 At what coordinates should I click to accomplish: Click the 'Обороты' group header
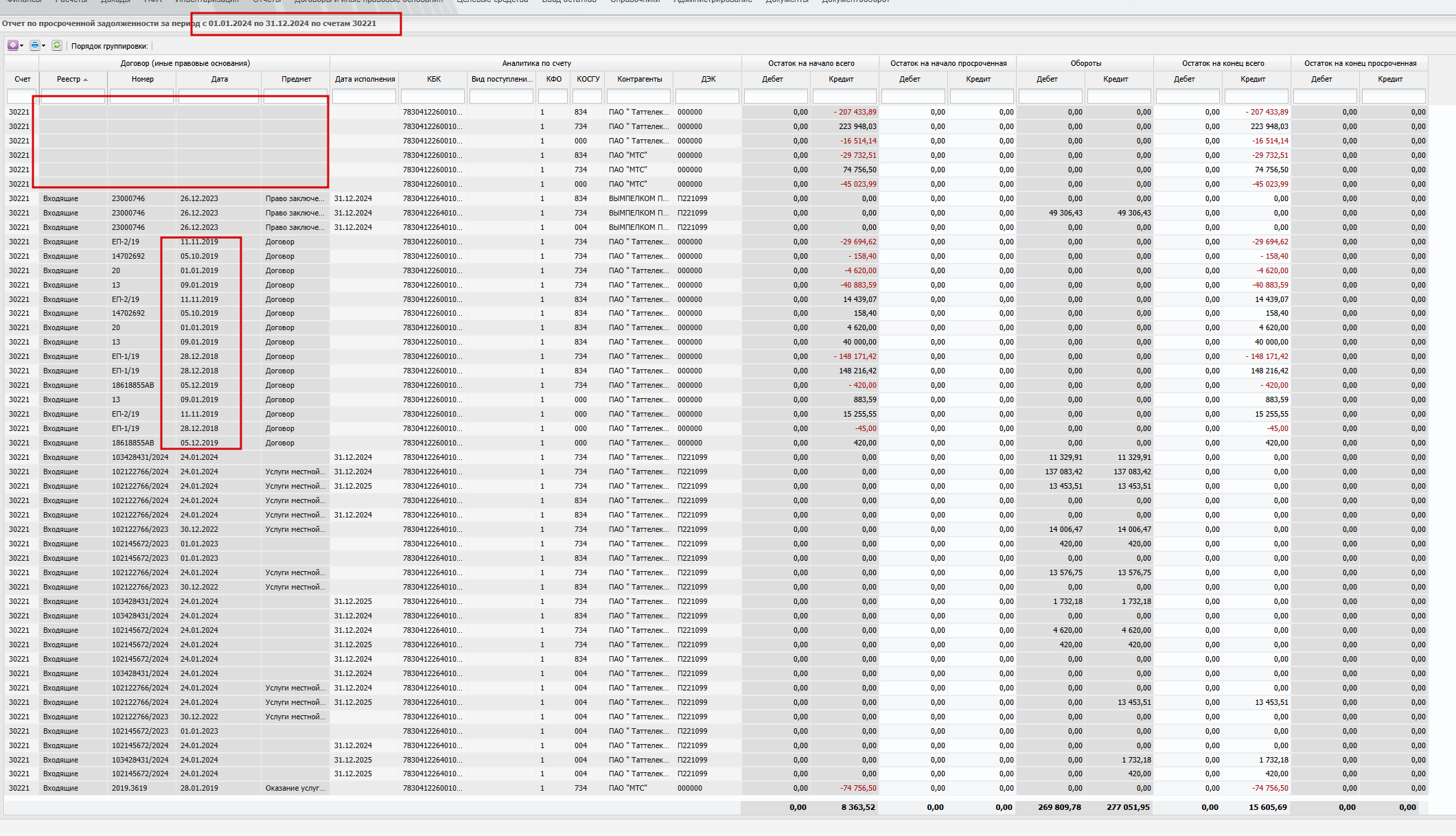click(1085, 63)
